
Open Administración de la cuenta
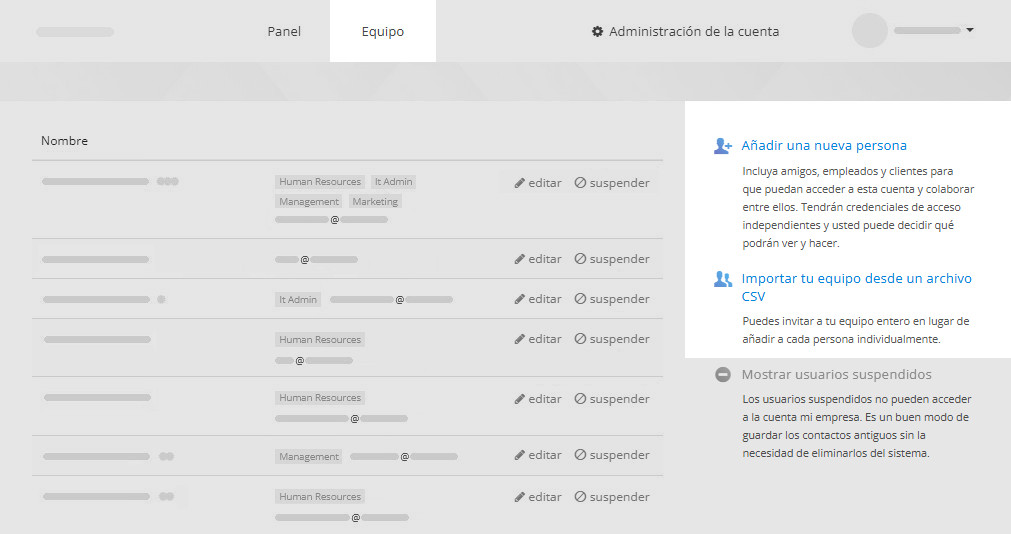(694, 32)
